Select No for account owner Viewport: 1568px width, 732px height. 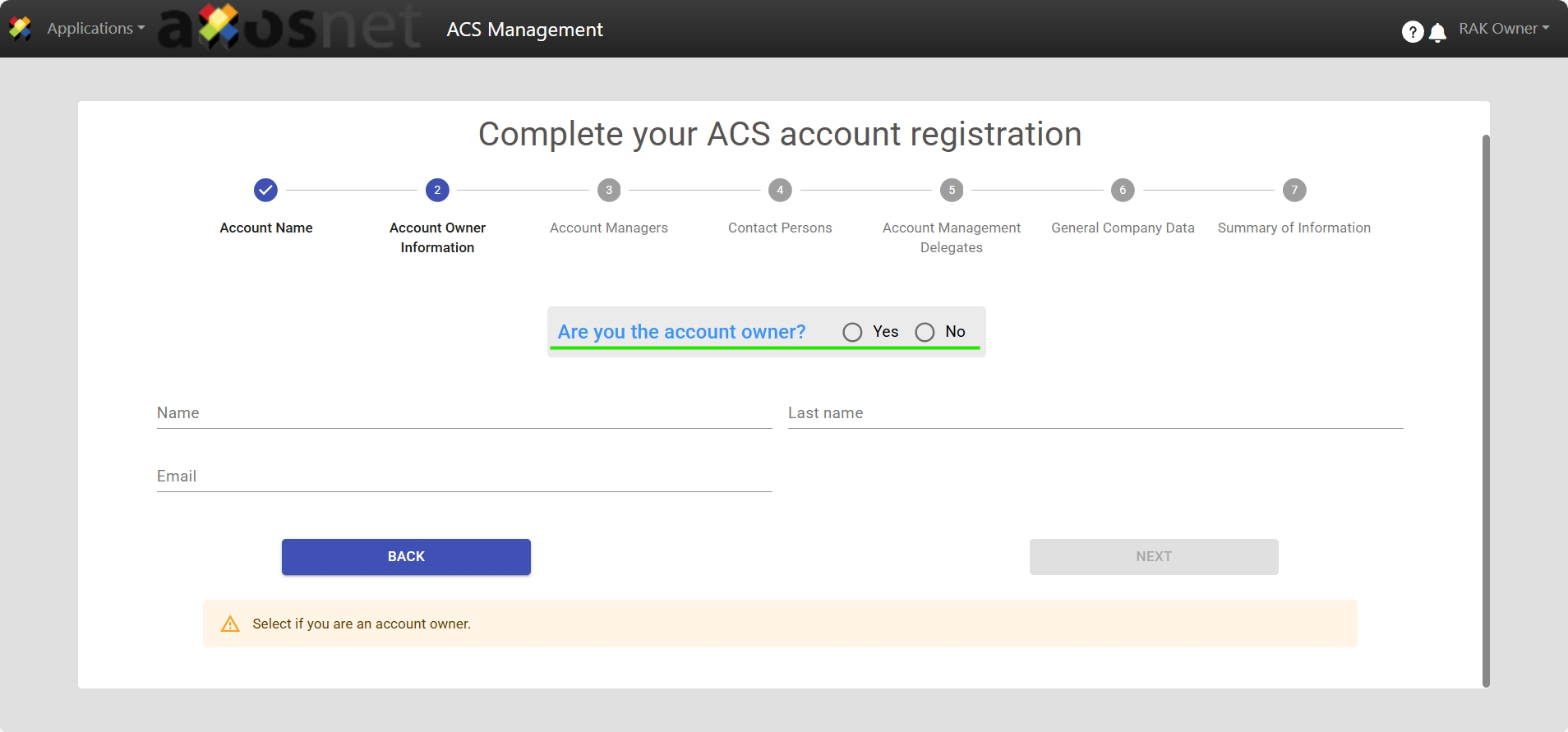(x=925, y=332)
